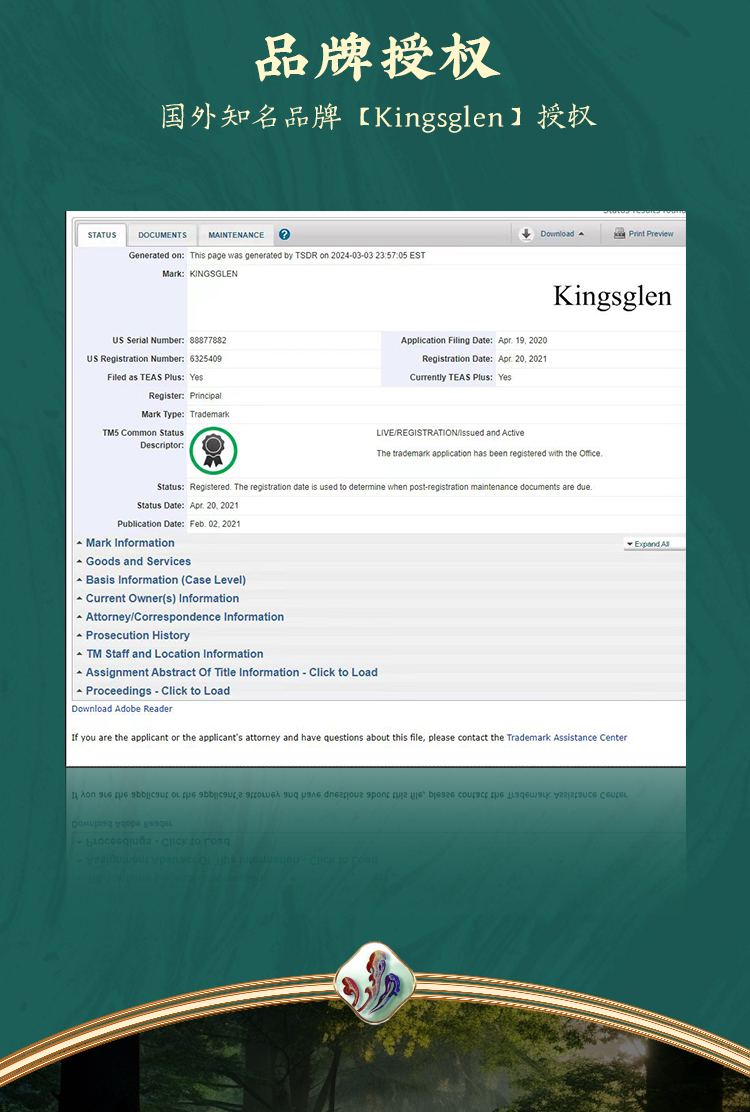Click 'The trademark application has been registered' text
This screenshot has height=1112, width=750.
point(489,453)
